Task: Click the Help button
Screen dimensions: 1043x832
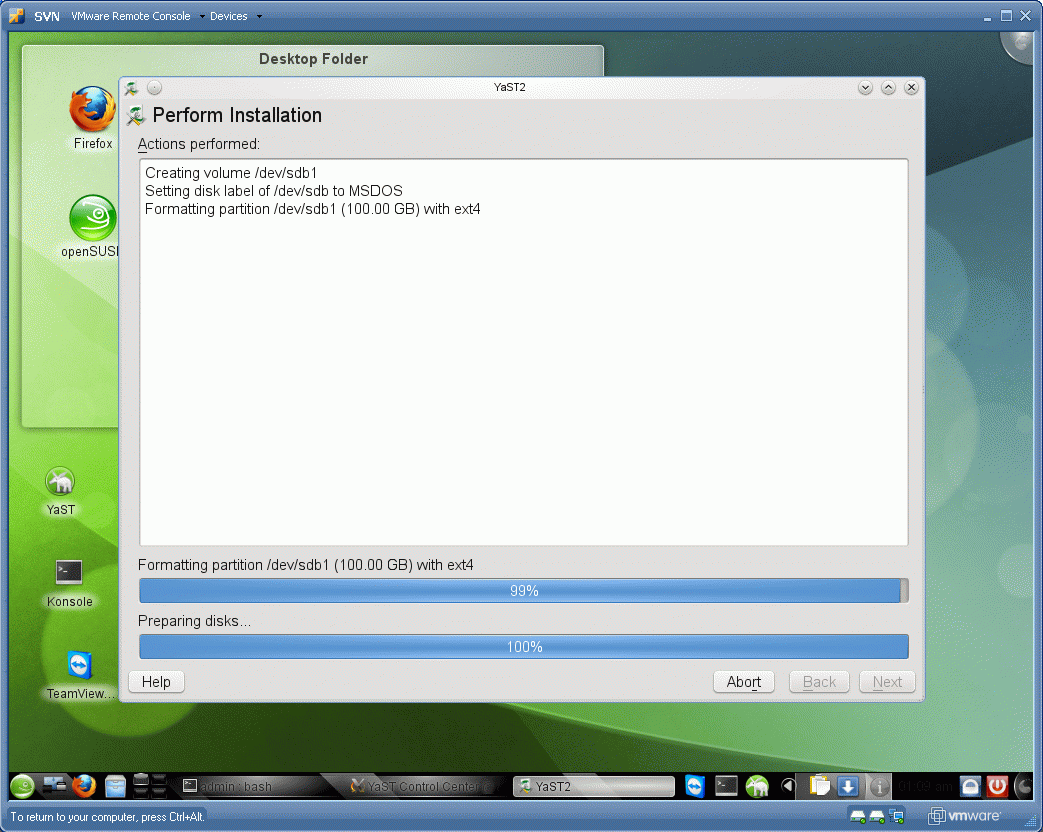Action: coord(156,682)
